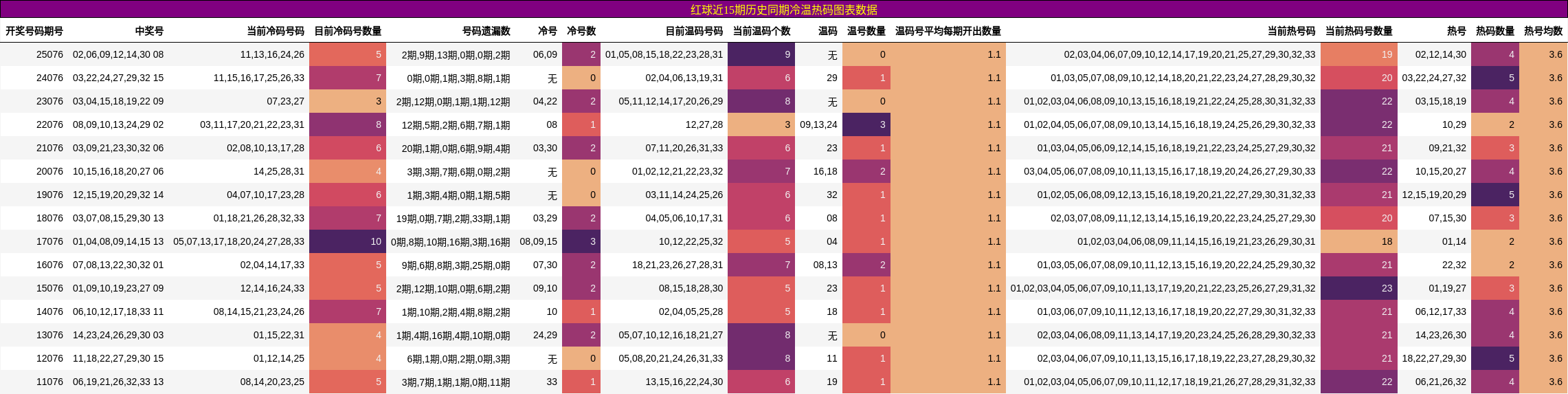Image resolution: width=1568 pixels, height=394 pixels.
Task: Select 热号 cell 02,12,14,30
Action: tap(1440, 54)
